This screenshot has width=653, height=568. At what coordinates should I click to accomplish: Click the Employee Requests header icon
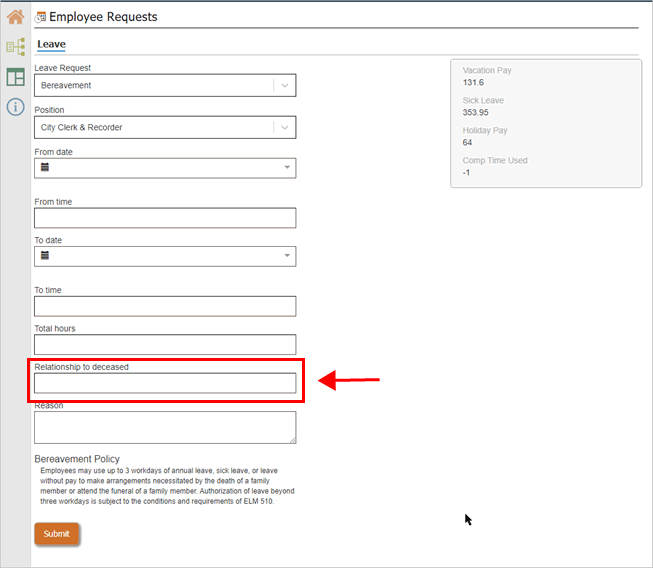(x=41, y=17)
